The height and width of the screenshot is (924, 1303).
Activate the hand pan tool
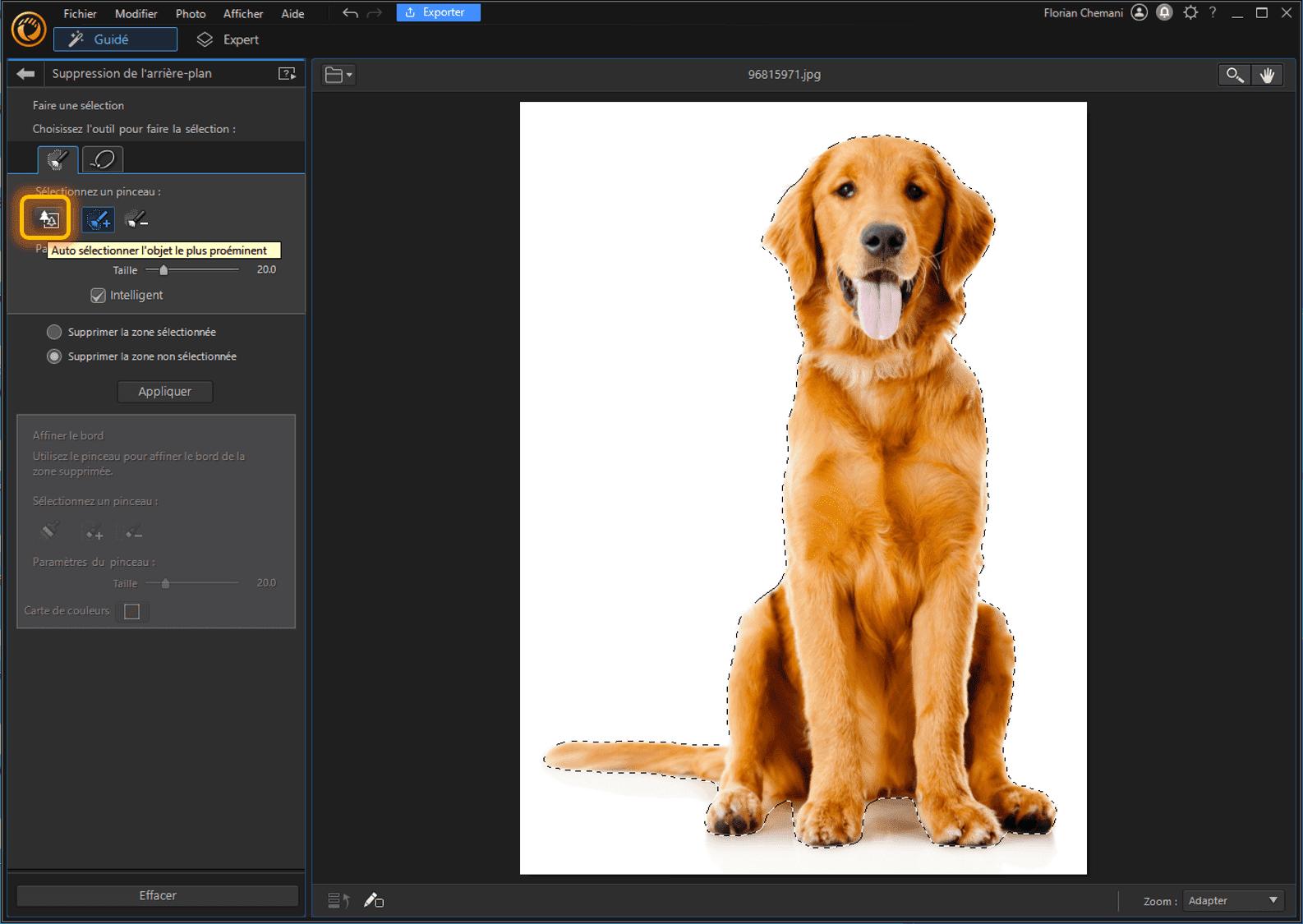[1267, 76]
